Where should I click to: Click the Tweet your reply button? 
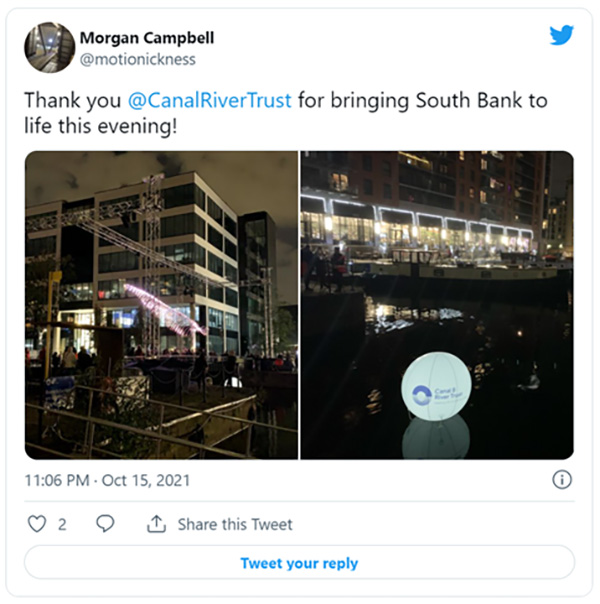click(299, 562)
